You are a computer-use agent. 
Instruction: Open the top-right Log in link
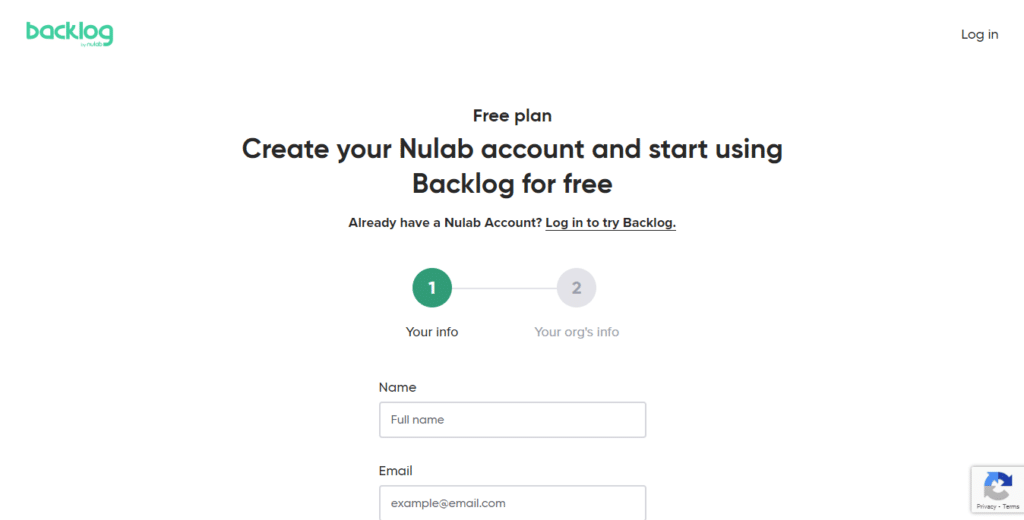[979, 35]
